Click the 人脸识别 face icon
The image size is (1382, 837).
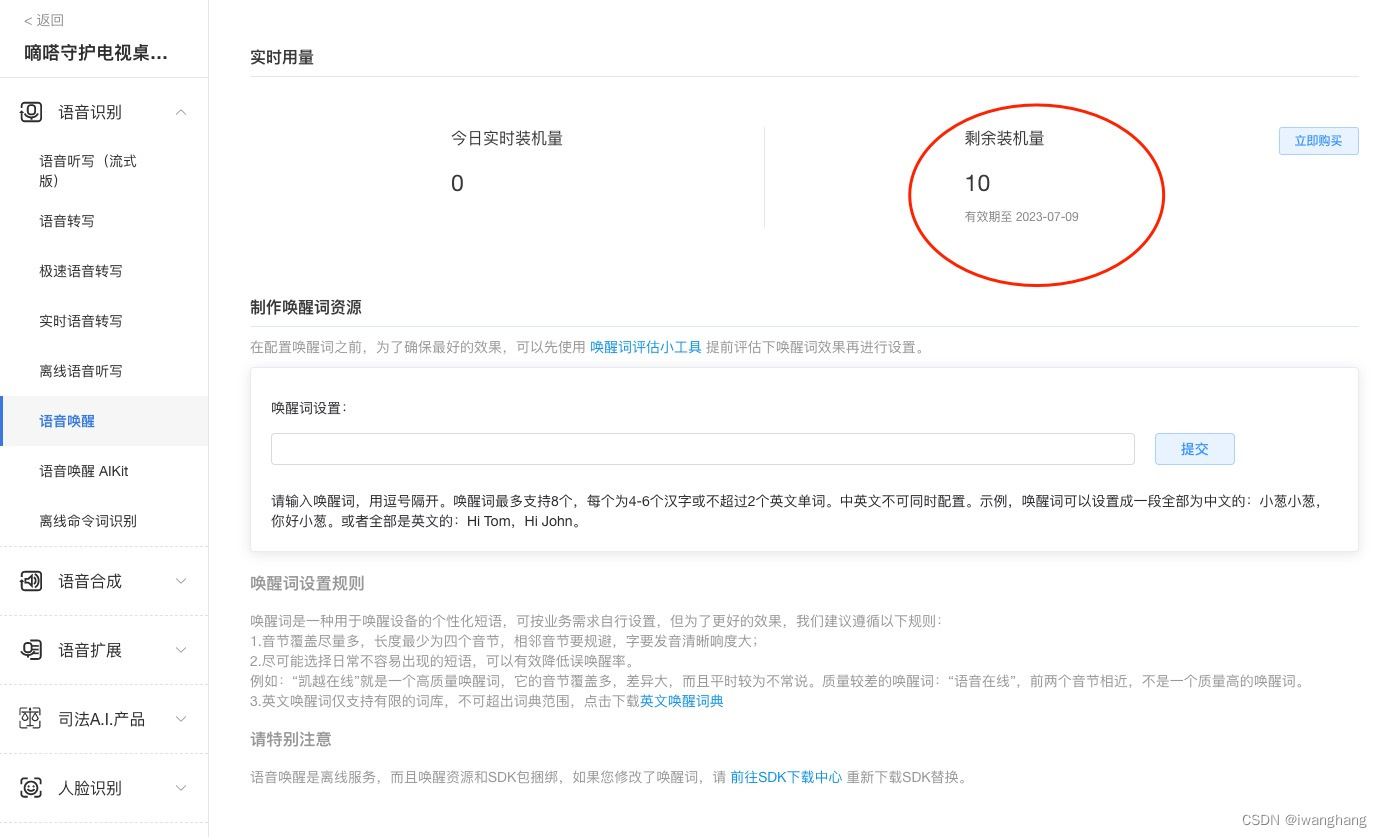pyautogui.click(x=31, y=788)
